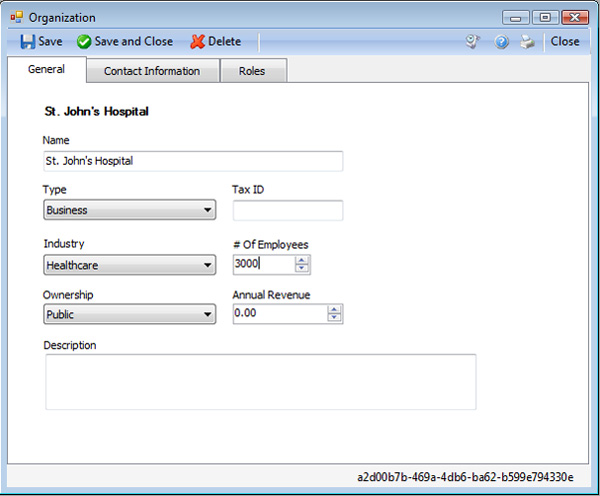The height and width of the screenshot is (496, 600).
Task: Open the Industry dropdown showing Healthcare
Action: pyautogui.click(x=130, y=265)
